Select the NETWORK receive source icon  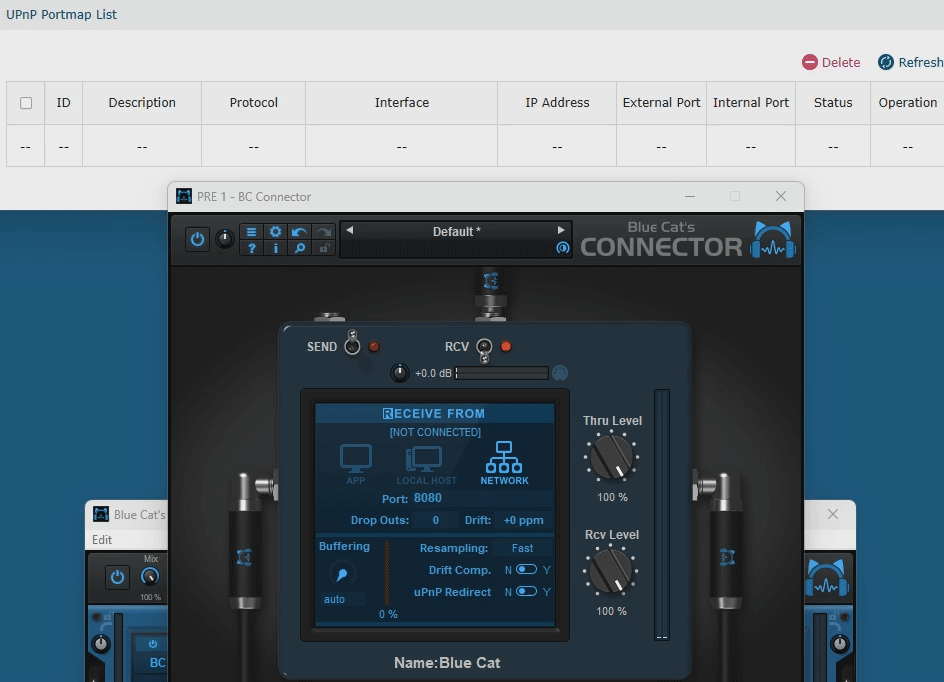coord(503,460)
